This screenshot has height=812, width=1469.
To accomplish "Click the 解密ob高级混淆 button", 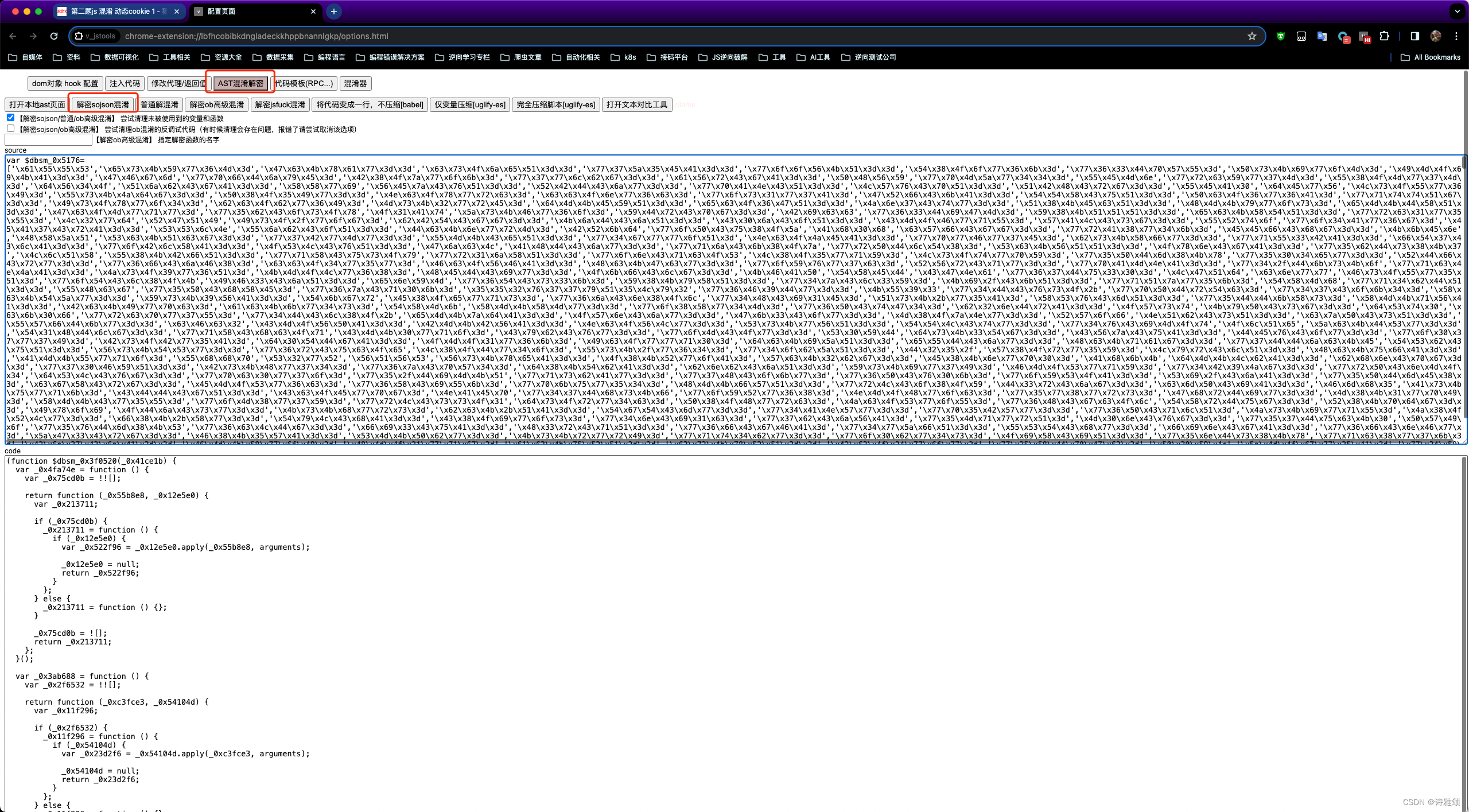I will [x=216, y=104].
